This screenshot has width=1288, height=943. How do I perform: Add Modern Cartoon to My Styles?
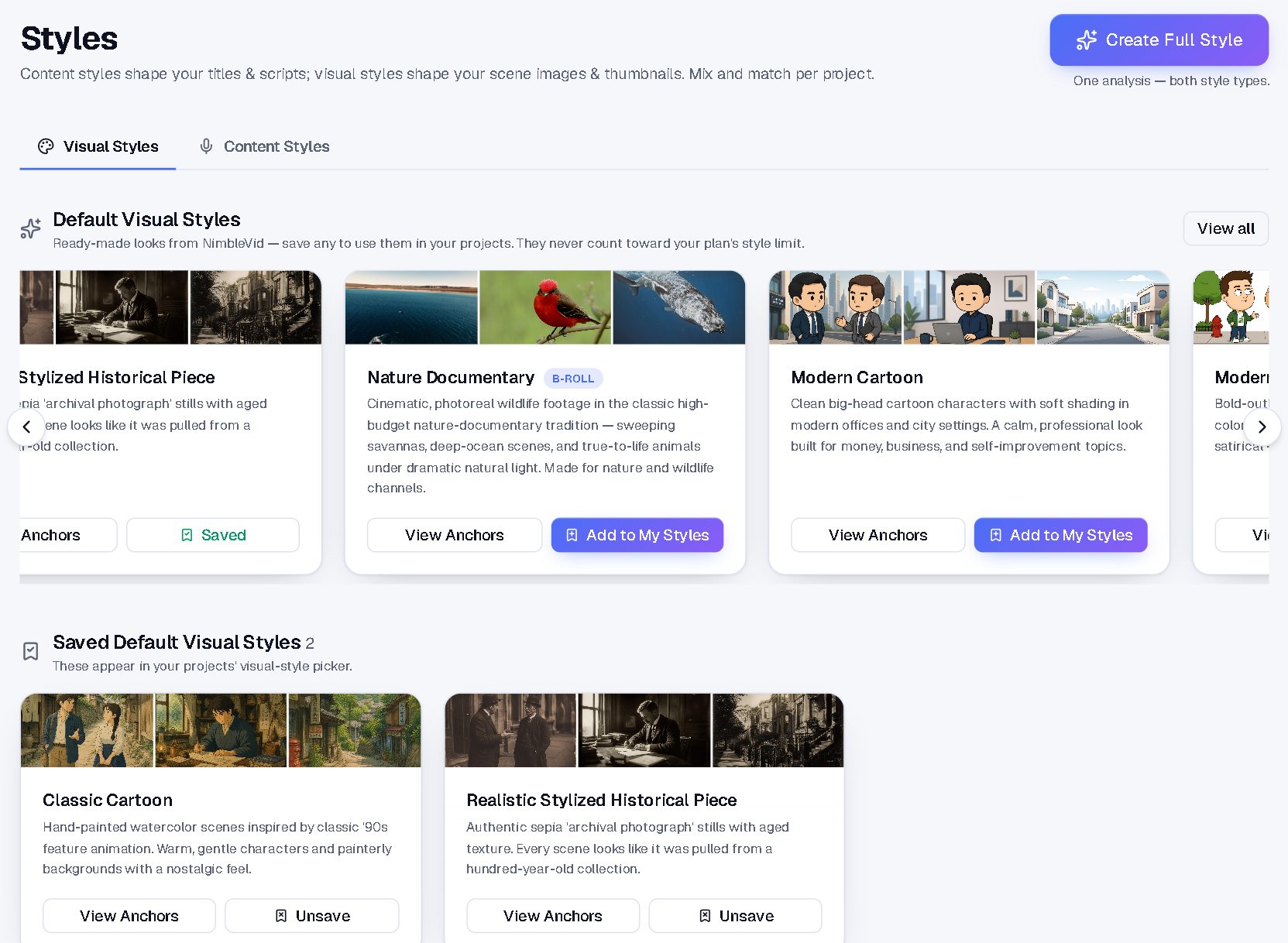1060,535
